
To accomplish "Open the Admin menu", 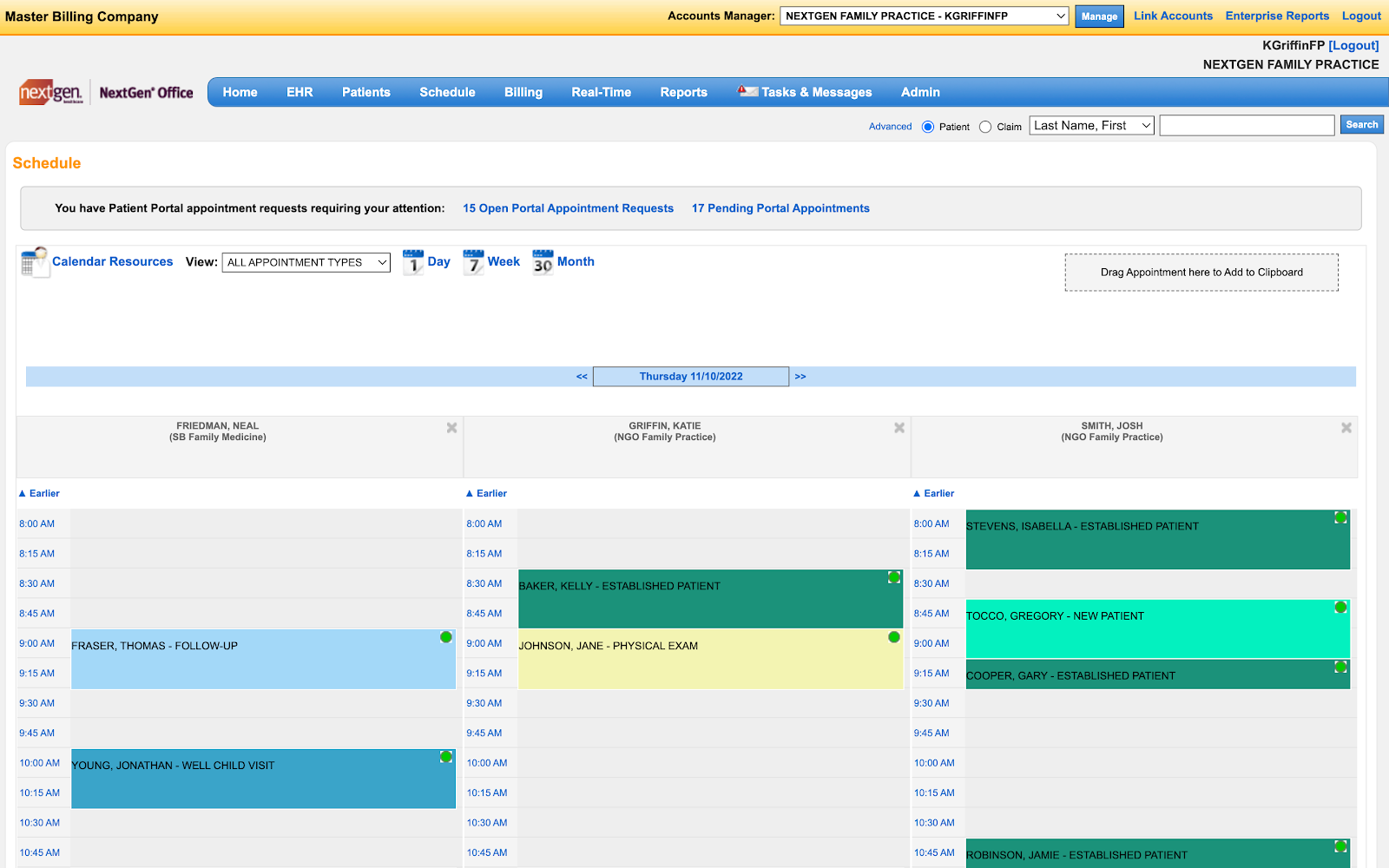I will click(920, 92).
